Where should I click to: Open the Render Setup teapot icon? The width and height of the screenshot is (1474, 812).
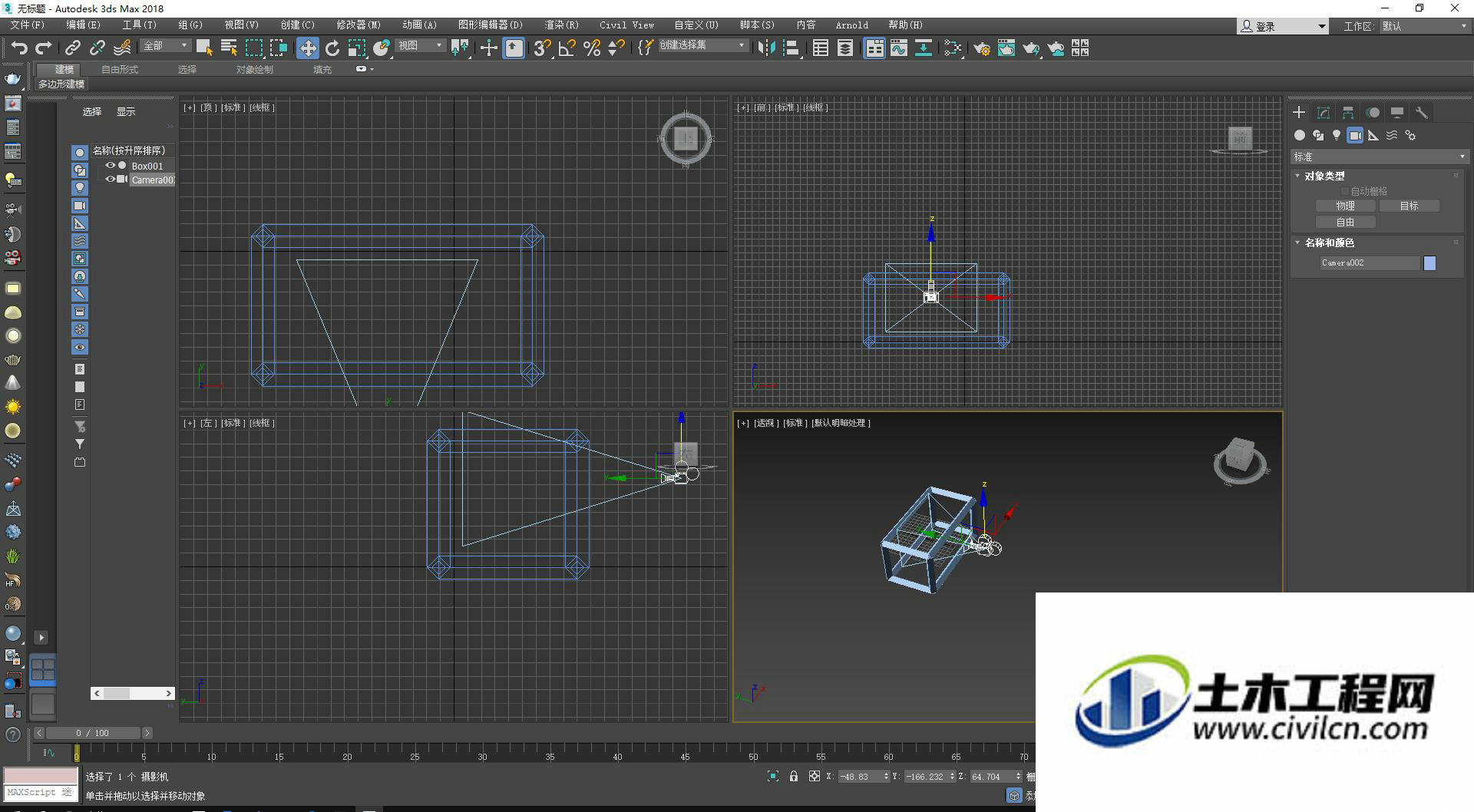point(982,48)
